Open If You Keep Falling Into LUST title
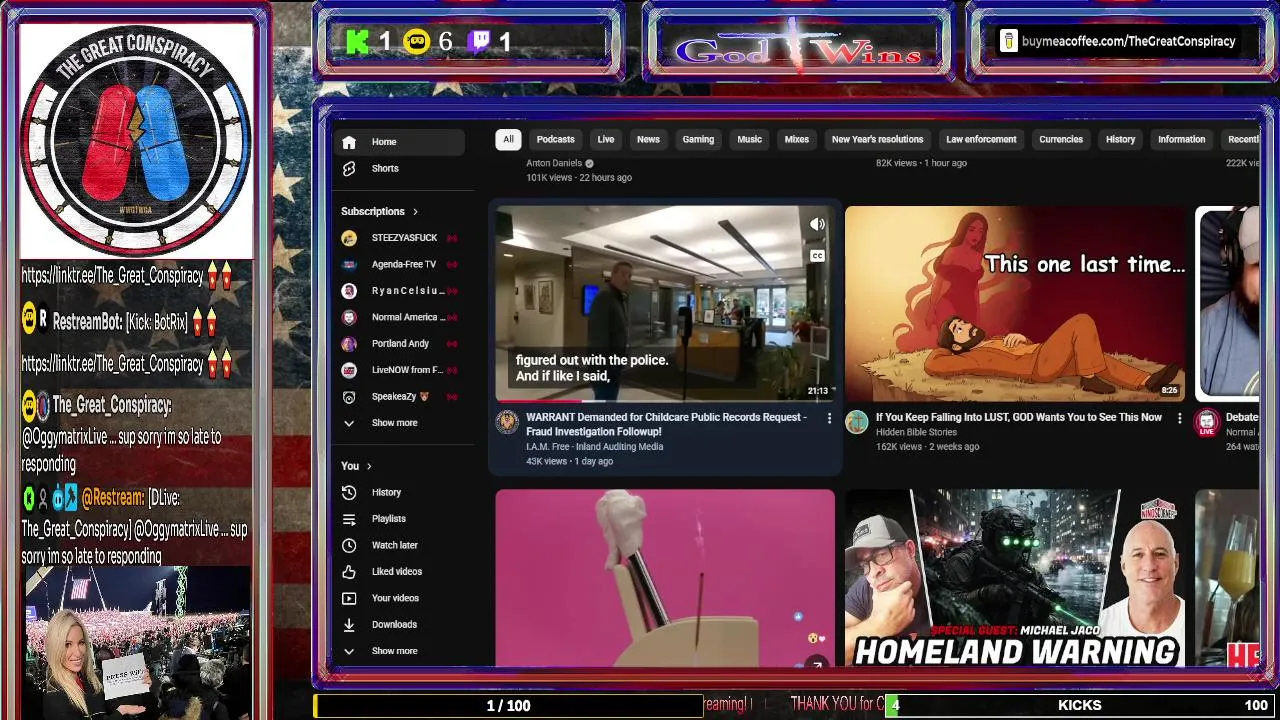1280x720 pixels. coord(1019,417)
